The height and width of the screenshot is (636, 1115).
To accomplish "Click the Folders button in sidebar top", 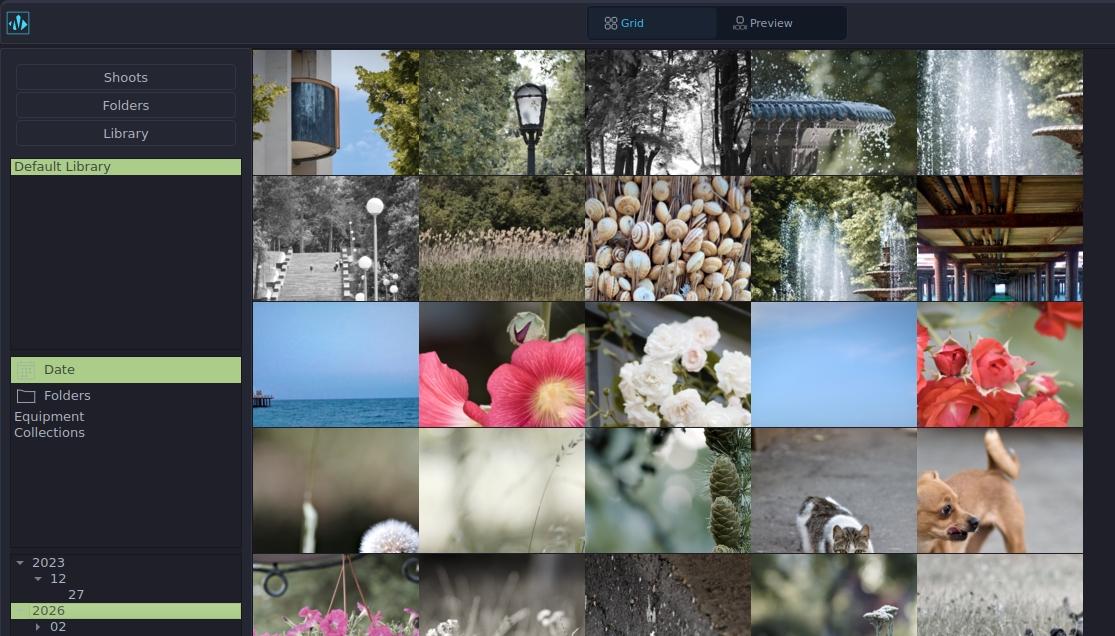I will pyautogui.click(x=126, y=105).
